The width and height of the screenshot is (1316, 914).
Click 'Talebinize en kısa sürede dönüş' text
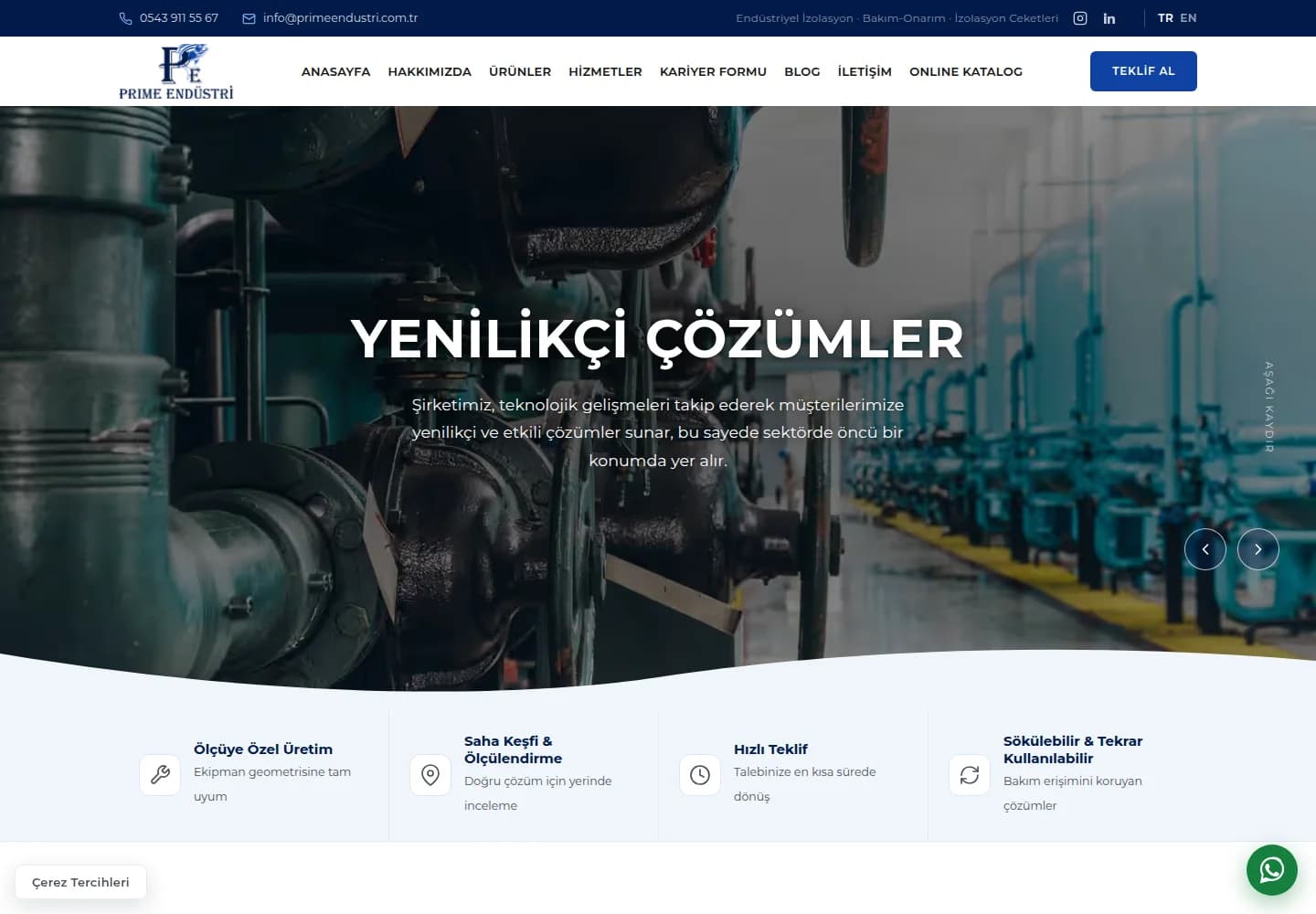pyautogui.click(x=804, y=784)
